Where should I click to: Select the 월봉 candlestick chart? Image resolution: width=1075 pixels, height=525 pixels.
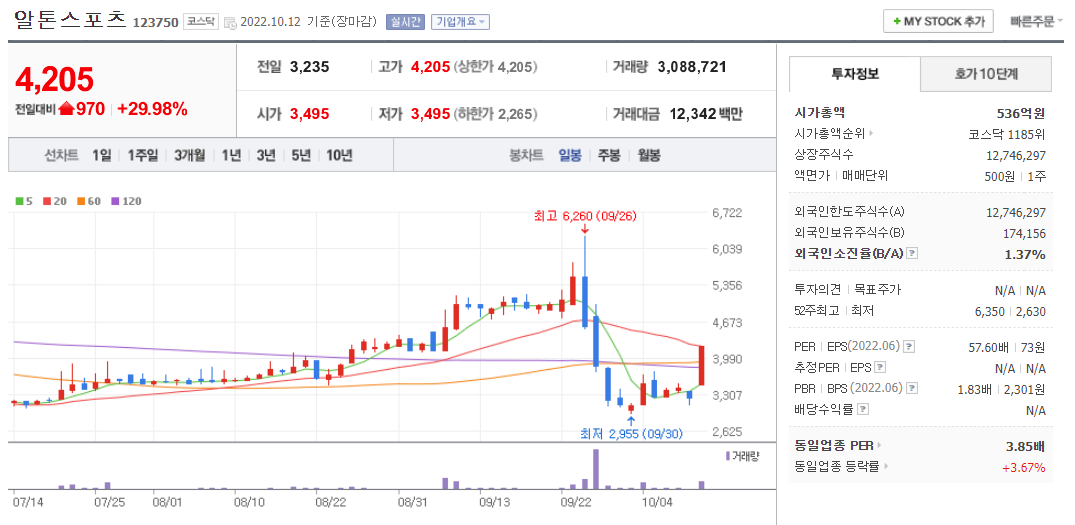tap(649, 156)
